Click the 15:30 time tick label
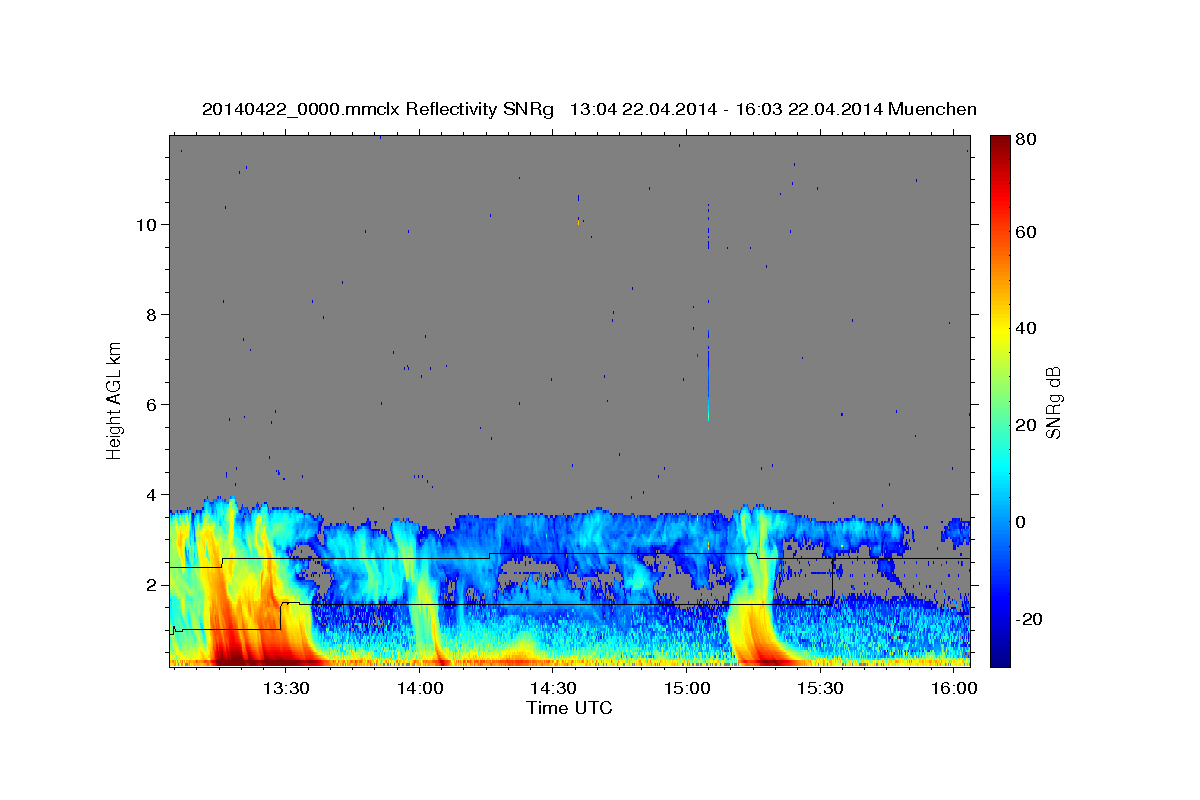The height and width of the screenshot is (800, 1200). [x=821, y=688]
